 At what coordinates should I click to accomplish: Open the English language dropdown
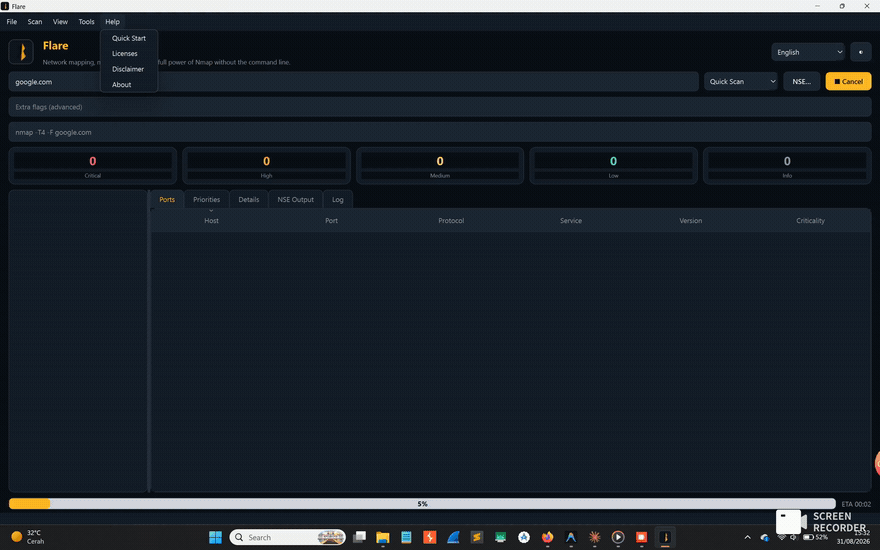[808, 52]
